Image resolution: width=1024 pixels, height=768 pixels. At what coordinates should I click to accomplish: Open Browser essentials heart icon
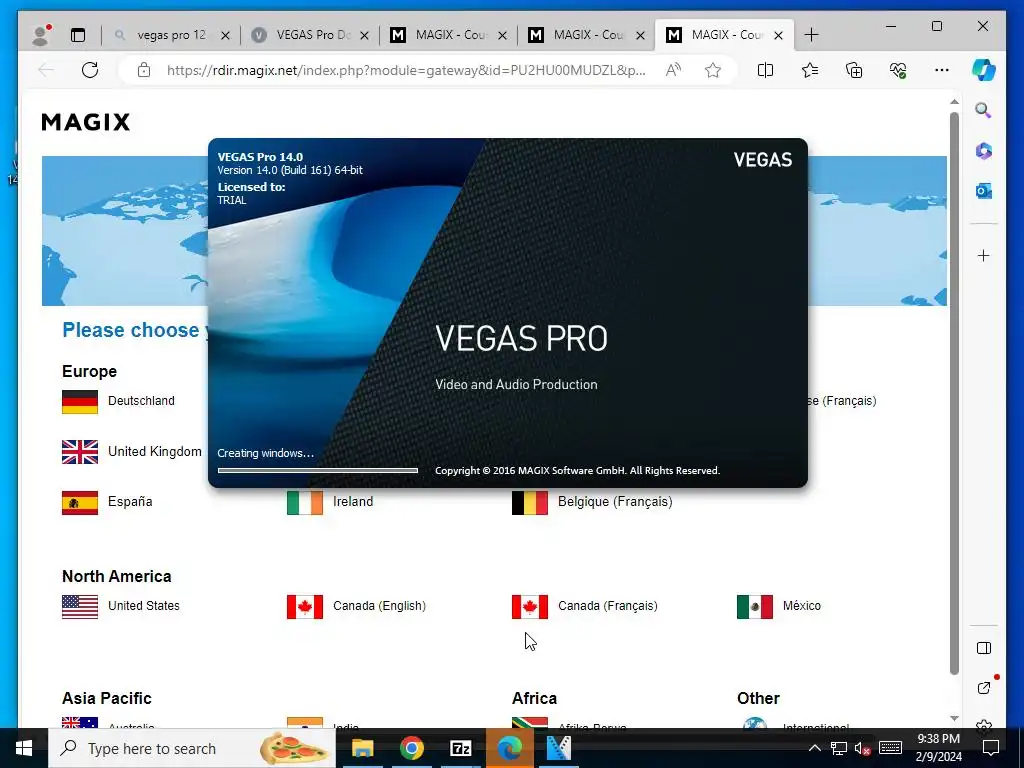[x=898, y=70]
